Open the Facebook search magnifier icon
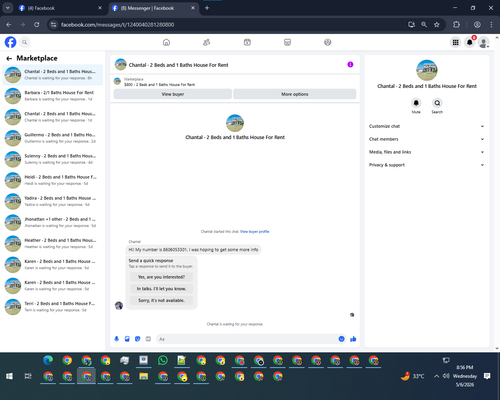500x400 pixels. [x=24, y=42]
